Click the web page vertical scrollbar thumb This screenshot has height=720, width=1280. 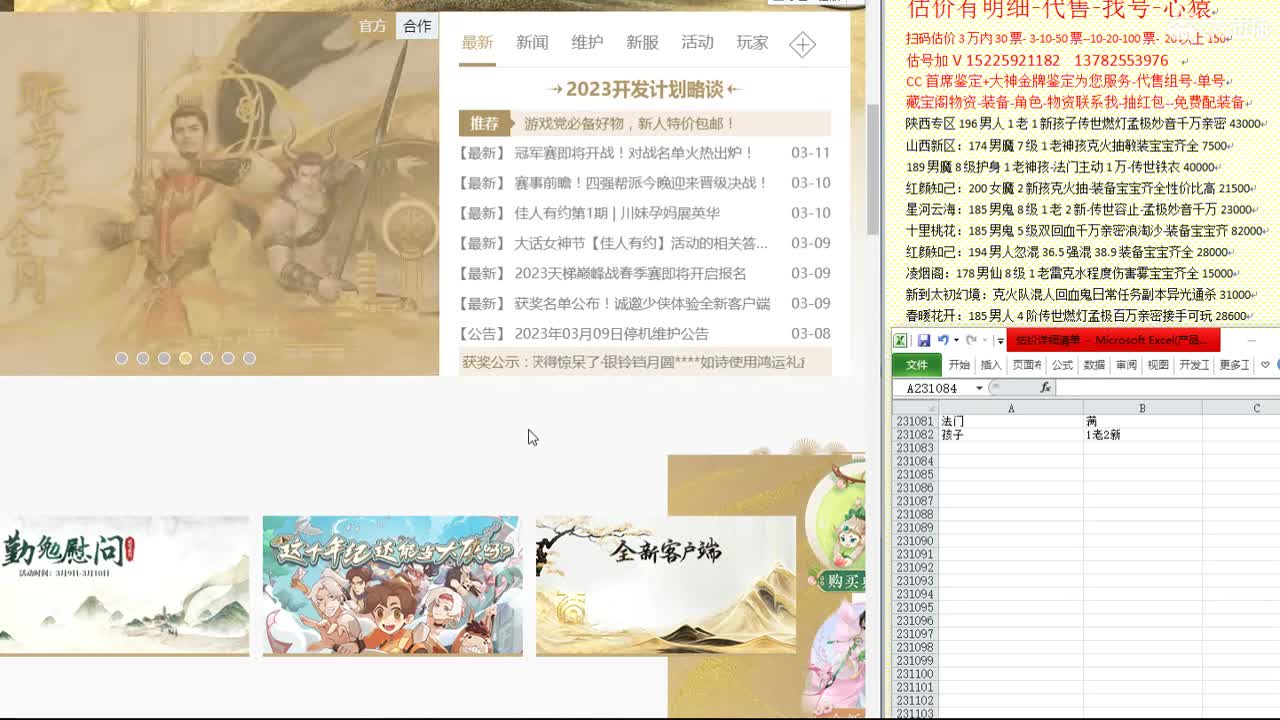pos(873,168)
